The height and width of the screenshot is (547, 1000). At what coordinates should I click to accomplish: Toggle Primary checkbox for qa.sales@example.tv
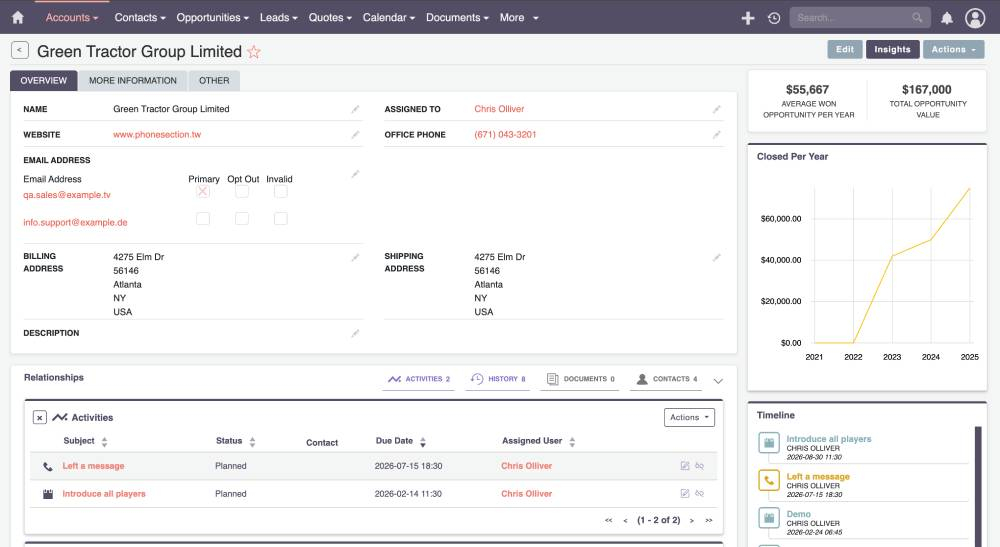tap(203, 191)
